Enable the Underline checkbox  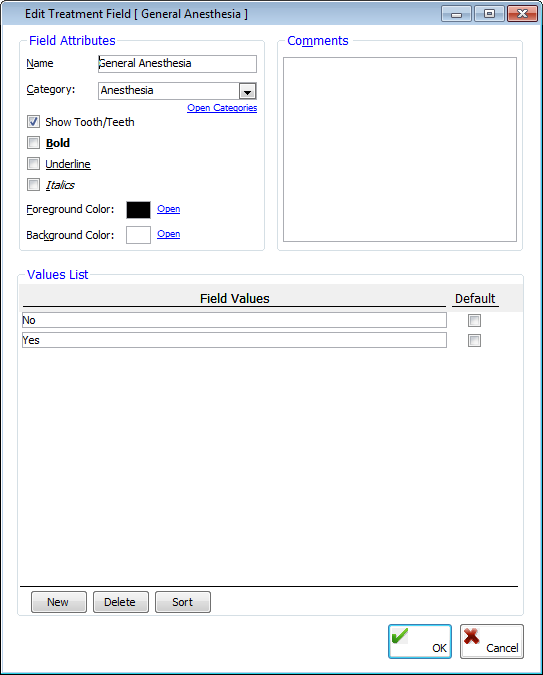33,164
